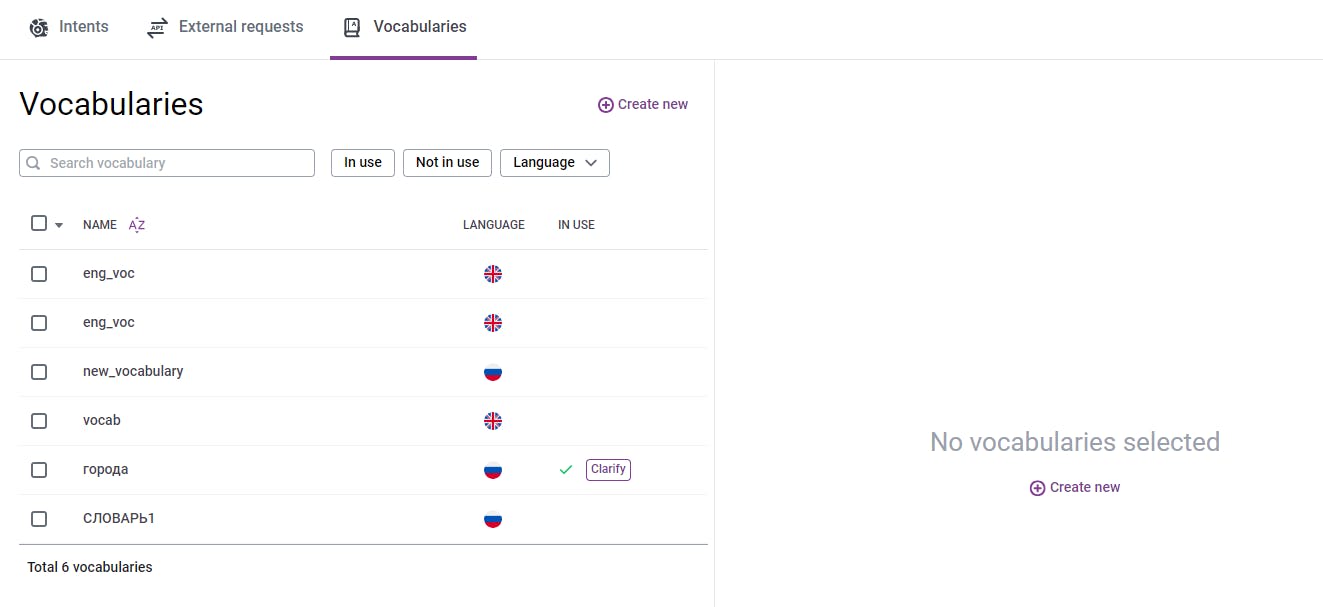Image resolution: width=1323 pixels, height=607 pixels.
Task: Open the External requests tab
Action: (225, 27)
